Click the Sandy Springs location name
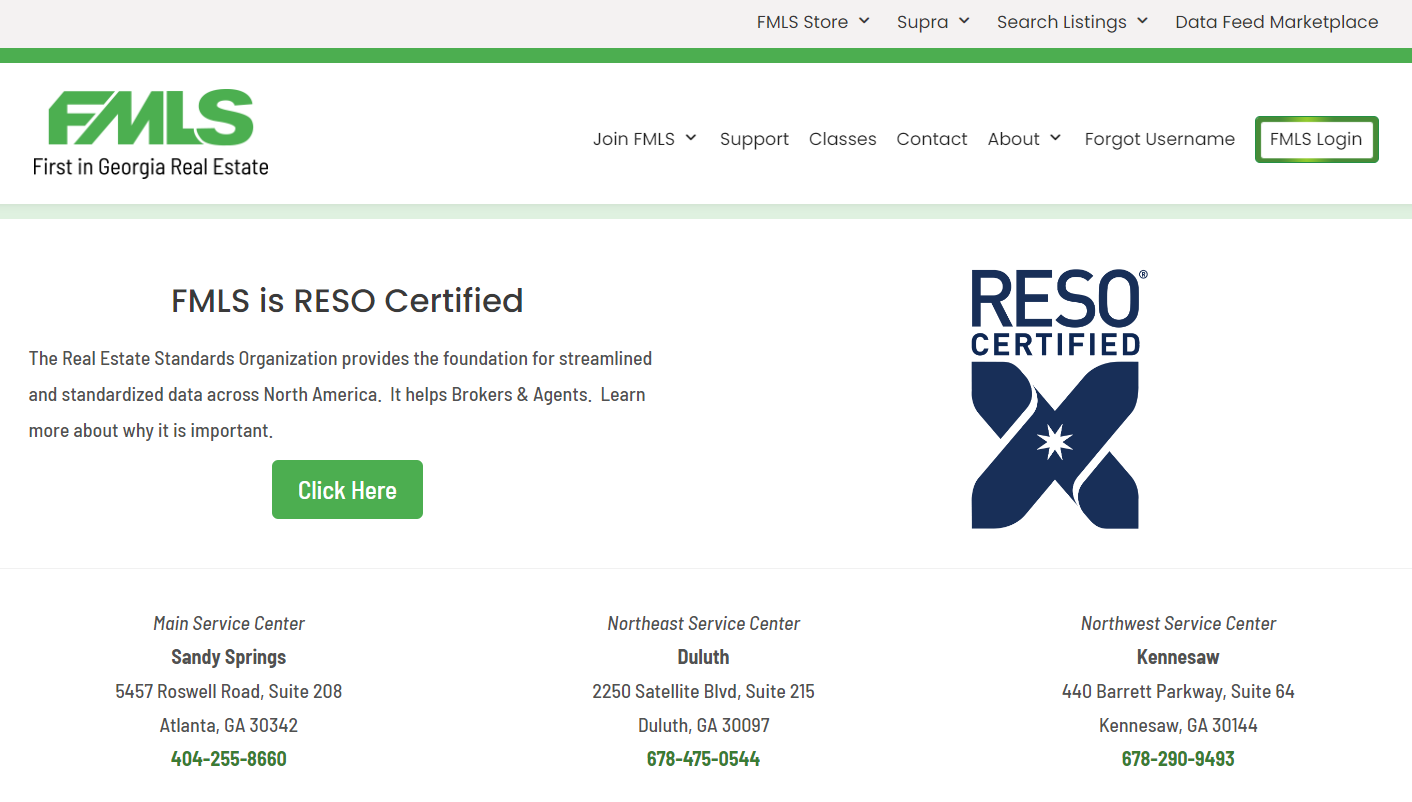This screenshot has width=1412, height=802. (229, 657)
